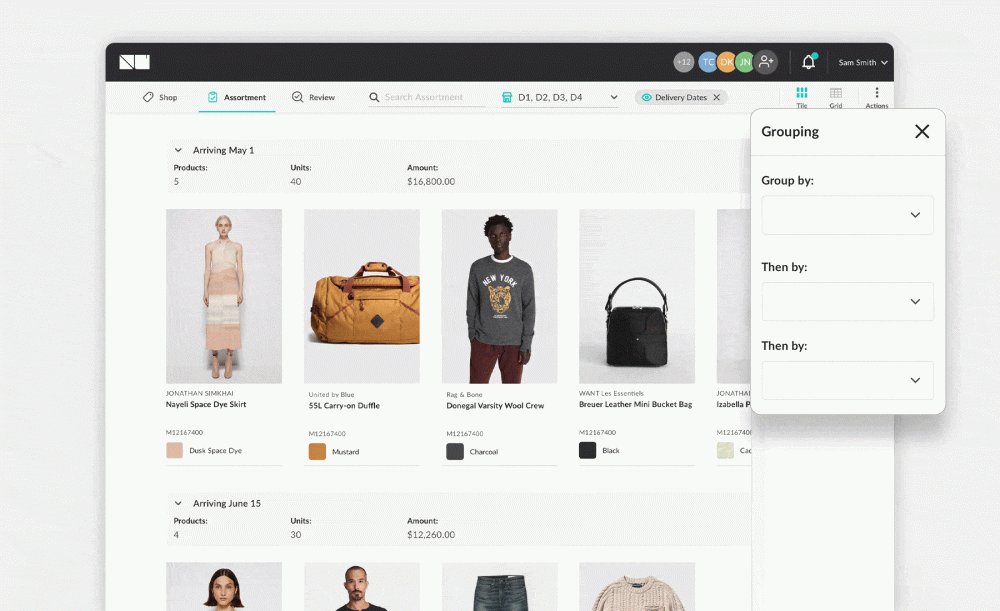The width and height of the screenshot is (1000, 611).
Task: Select the Black swatch for the bucket bag
Action: tap(587, 451)
